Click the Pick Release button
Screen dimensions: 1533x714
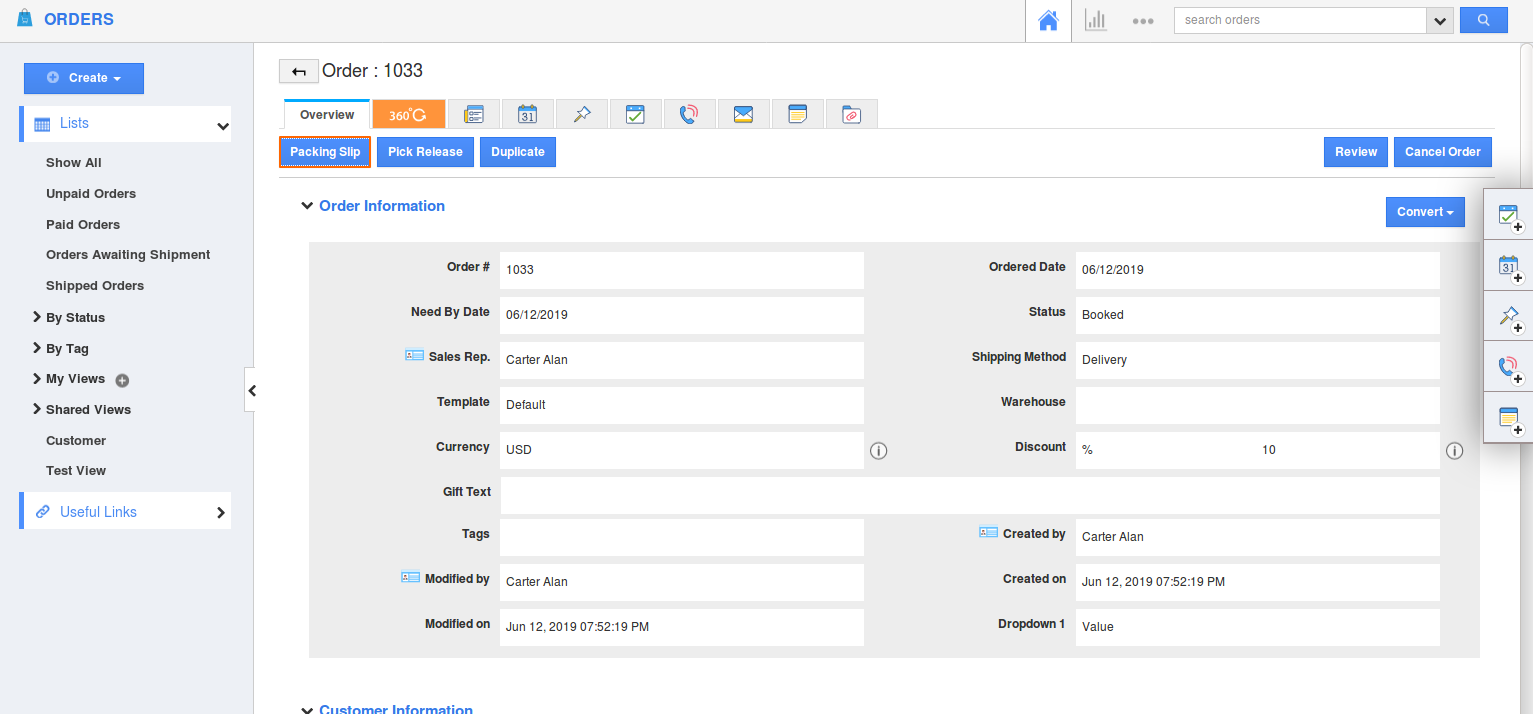(x=425, y=152)
